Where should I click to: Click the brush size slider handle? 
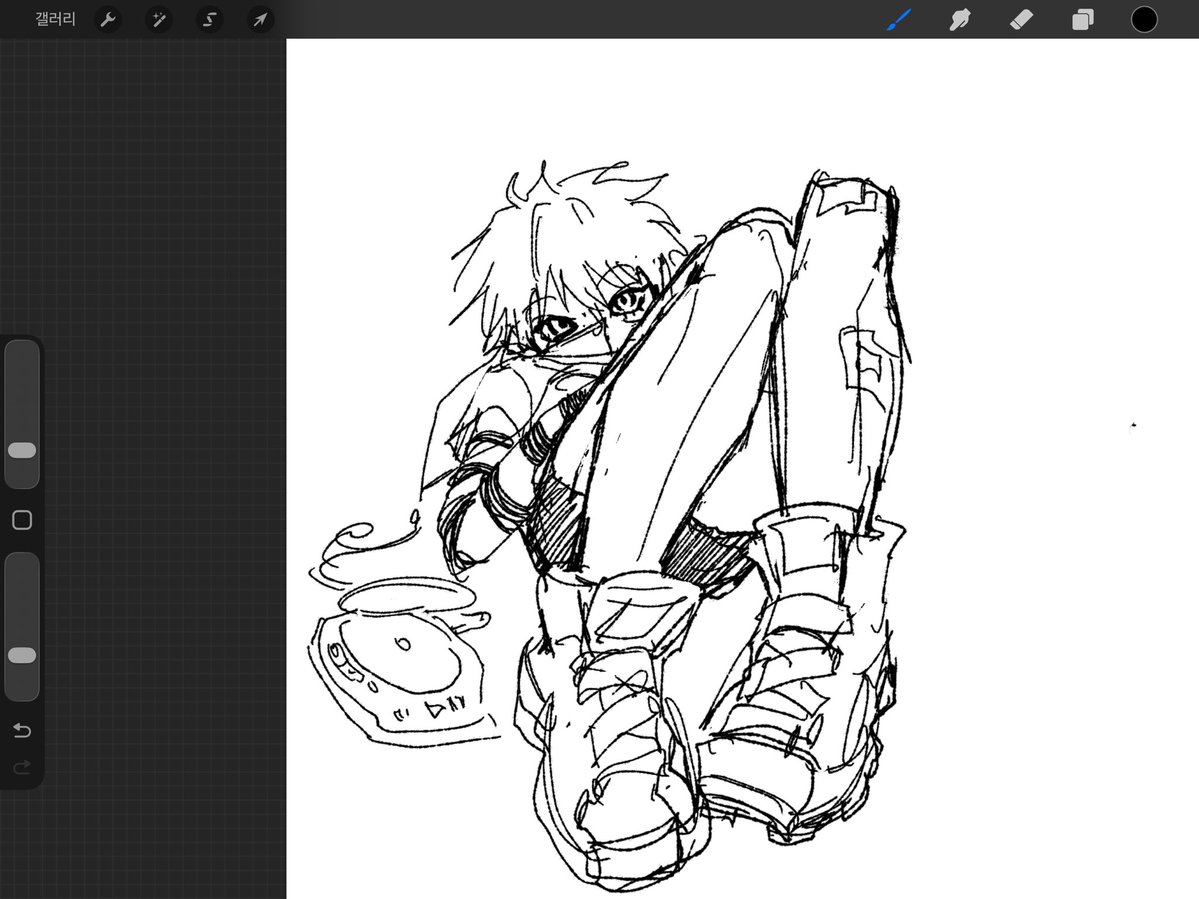pyautogui.click(x=22, y=450)
